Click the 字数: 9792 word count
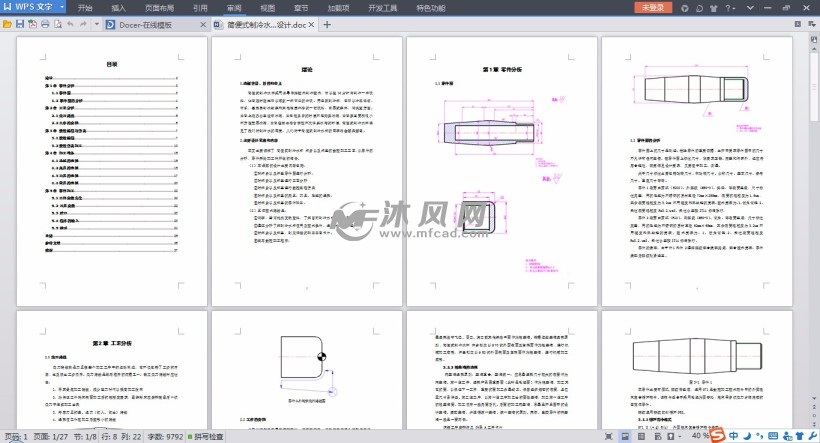 click(165, 436)
